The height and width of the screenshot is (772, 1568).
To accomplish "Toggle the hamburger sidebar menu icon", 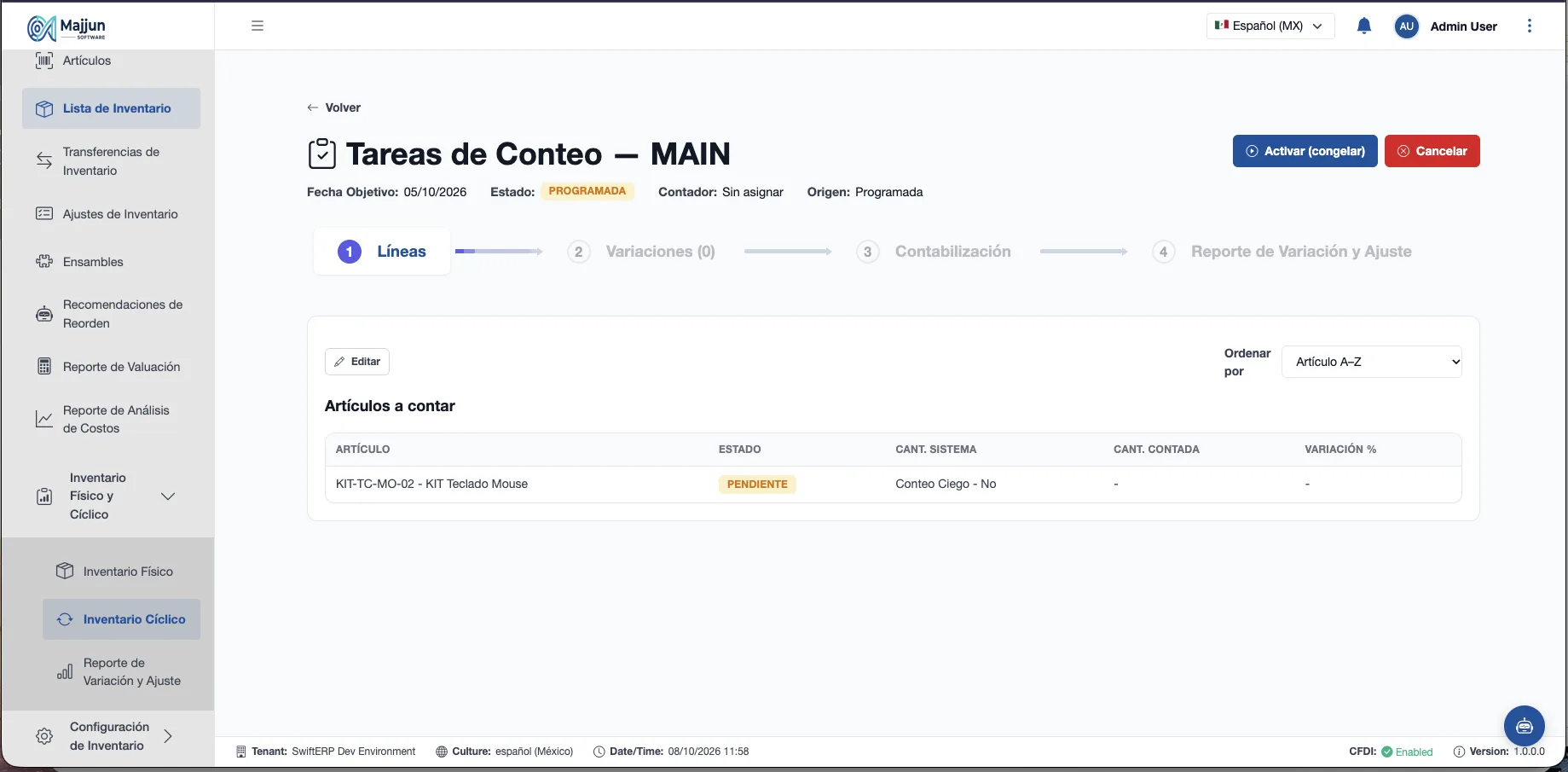I will 257,26.
